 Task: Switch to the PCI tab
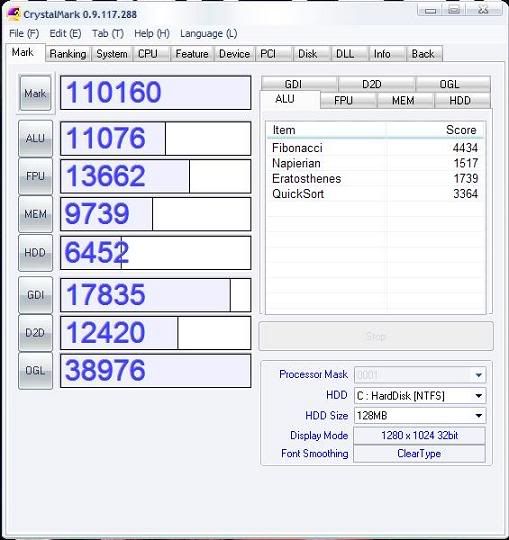tap(274, 54)
